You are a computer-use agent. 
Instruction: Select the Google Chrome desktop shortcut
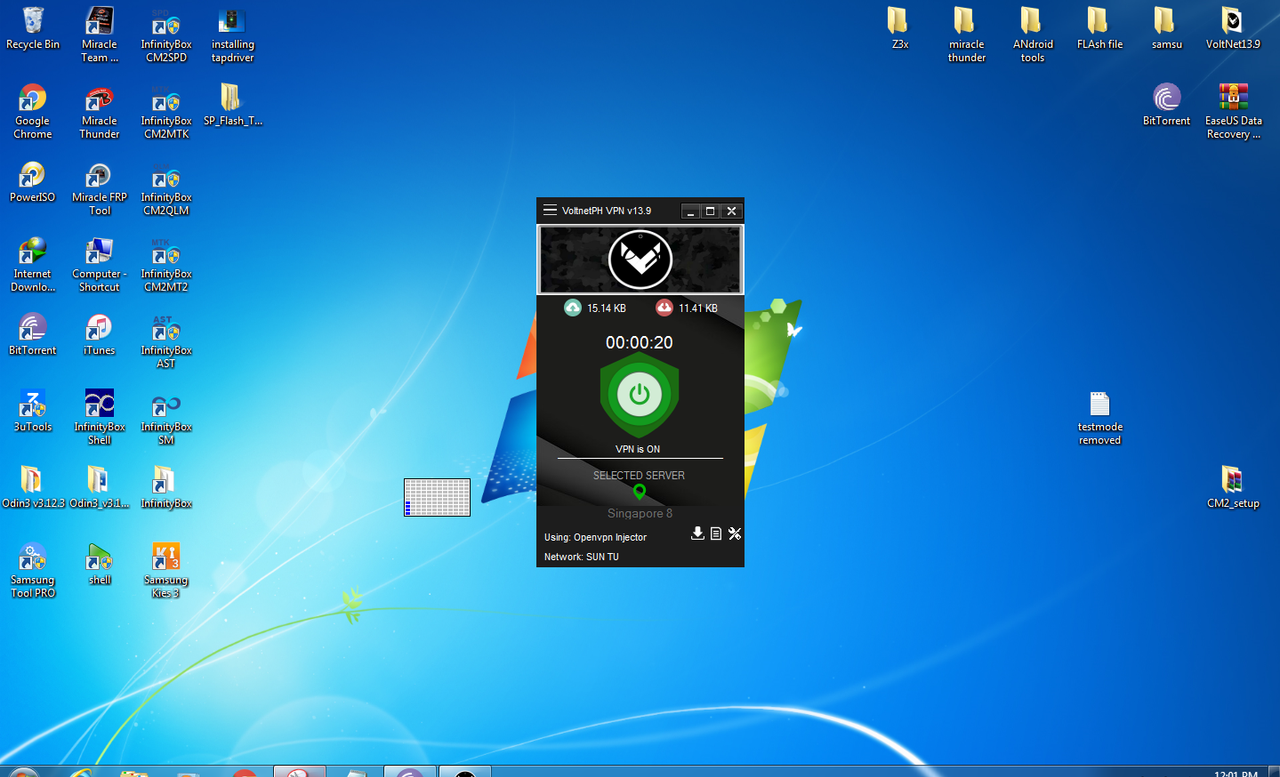click(x=33, y=111)
